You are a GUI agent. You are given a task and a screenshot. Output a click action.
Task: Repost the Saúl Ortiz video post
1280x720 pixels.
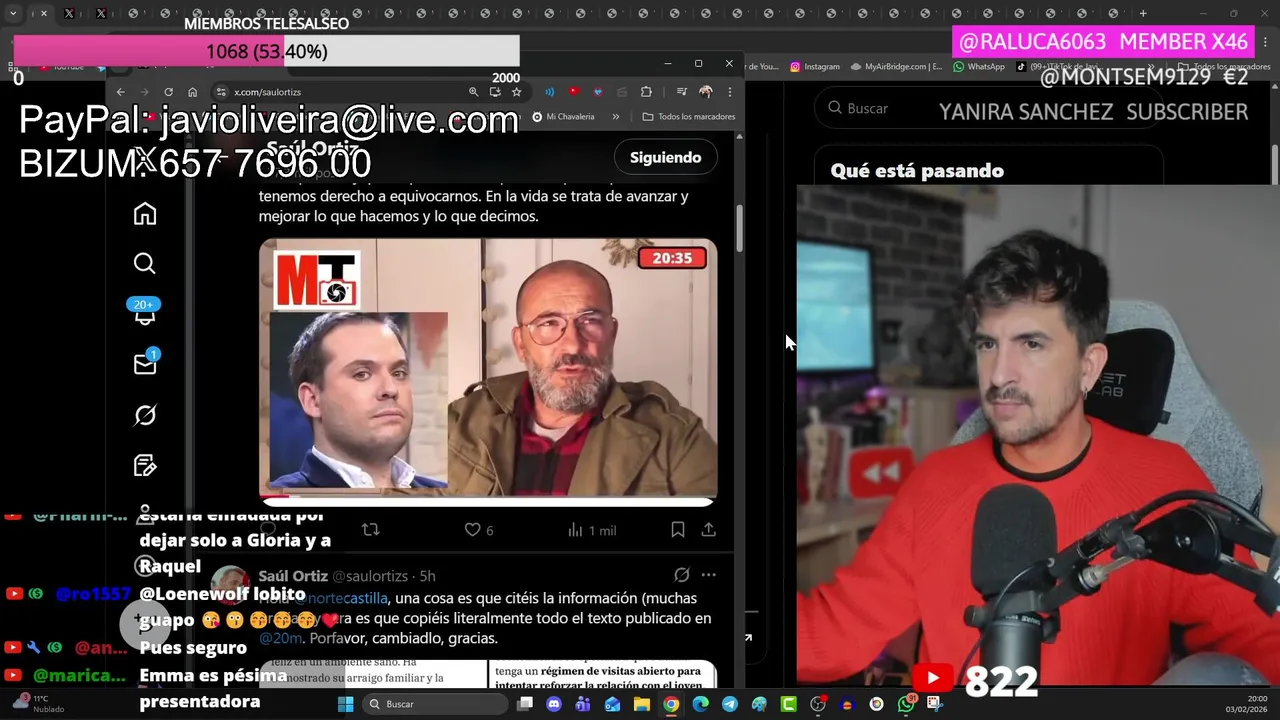tap(371, 530)
